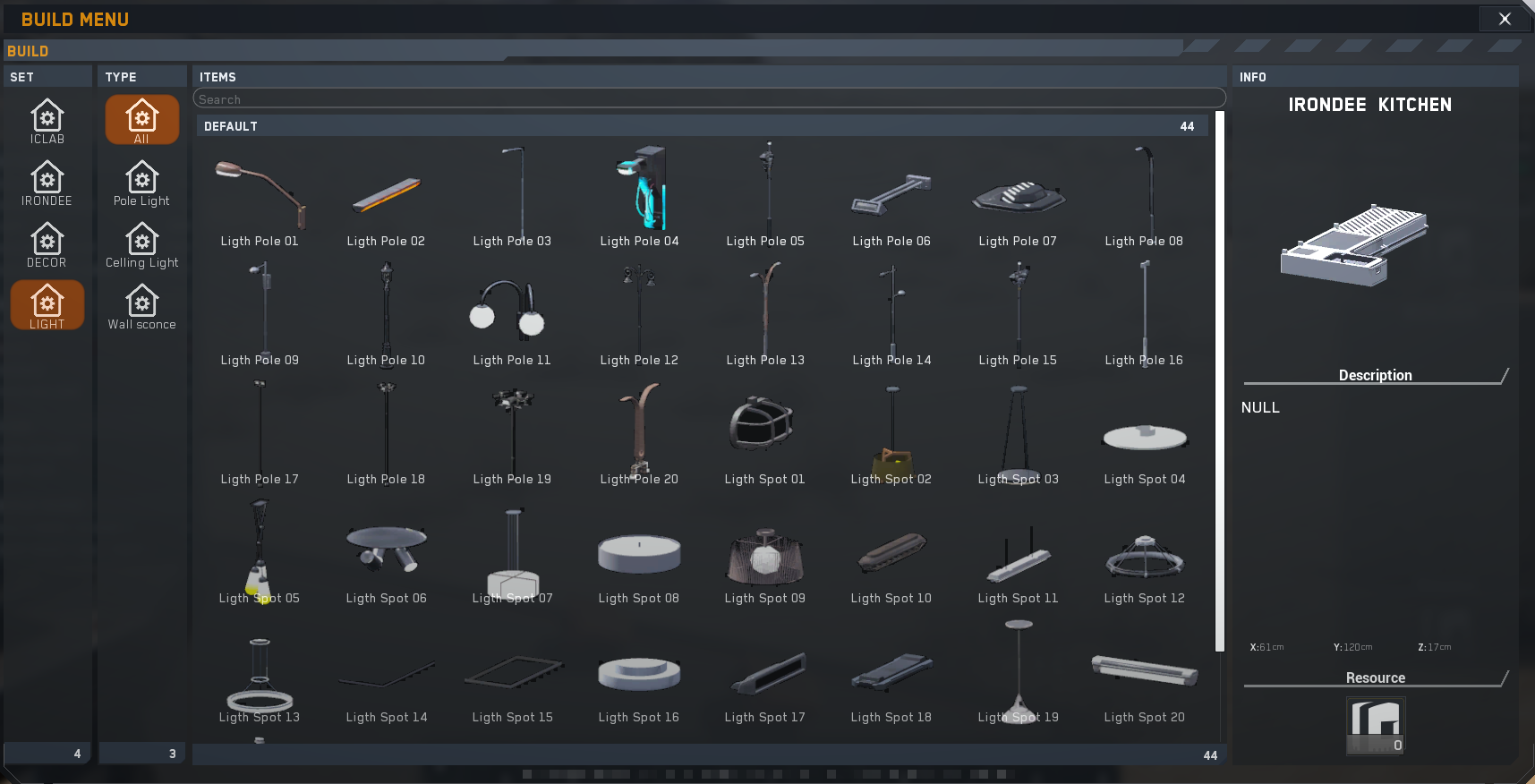1535x784 pixels.
Task: Click the Resource icon in Info panel
Action: (1376, 726)
